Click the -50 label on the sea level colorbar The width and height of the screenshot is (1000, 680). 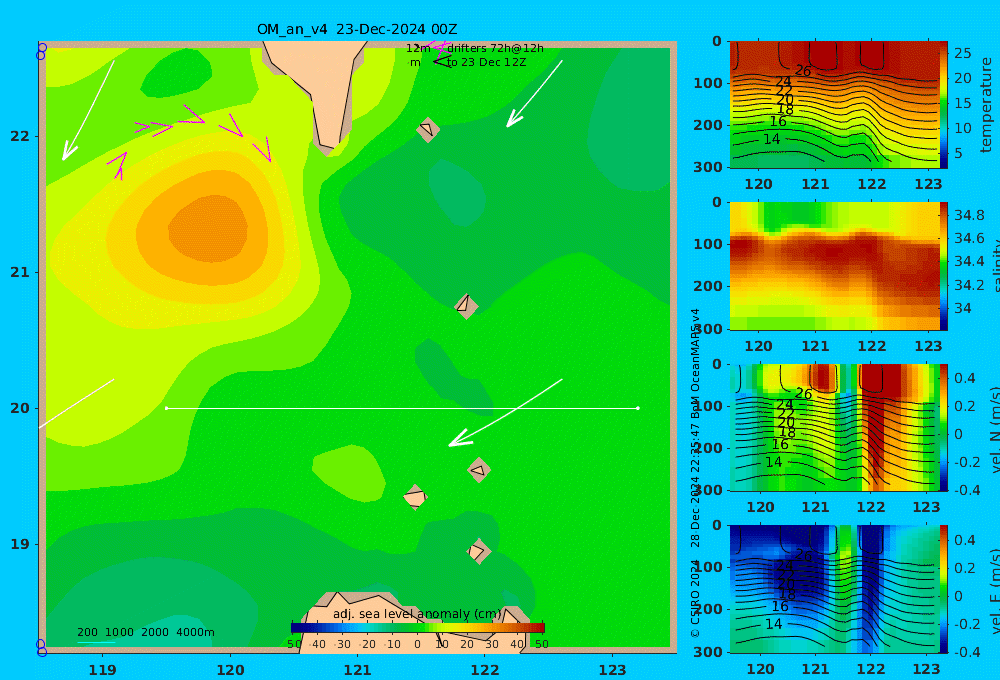(294, 644)
